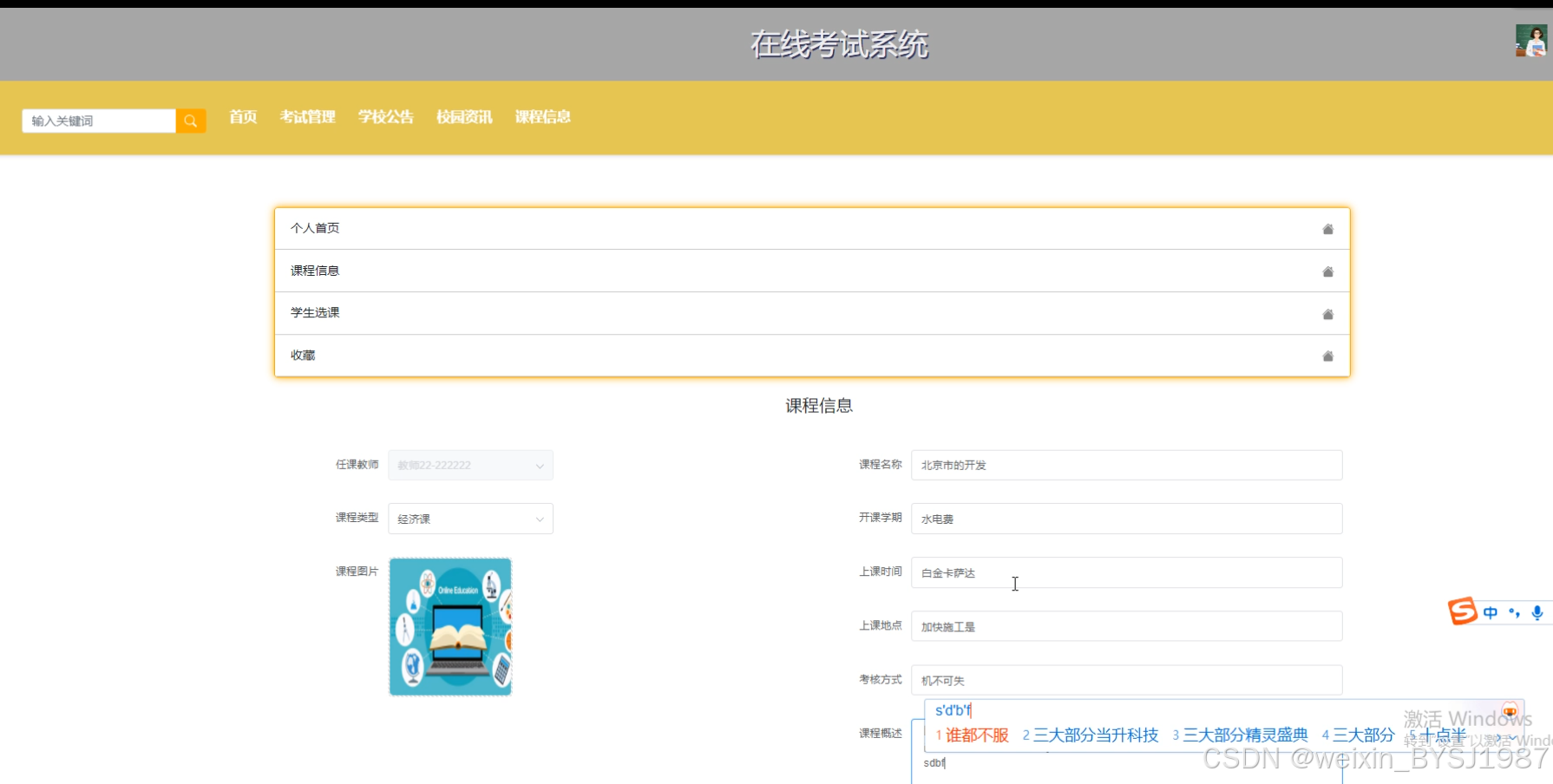The height and width of the screenshot is (784, 1553).
Task: Click the home icon on 个人首页 row
Action: [x=1327, y=229]
